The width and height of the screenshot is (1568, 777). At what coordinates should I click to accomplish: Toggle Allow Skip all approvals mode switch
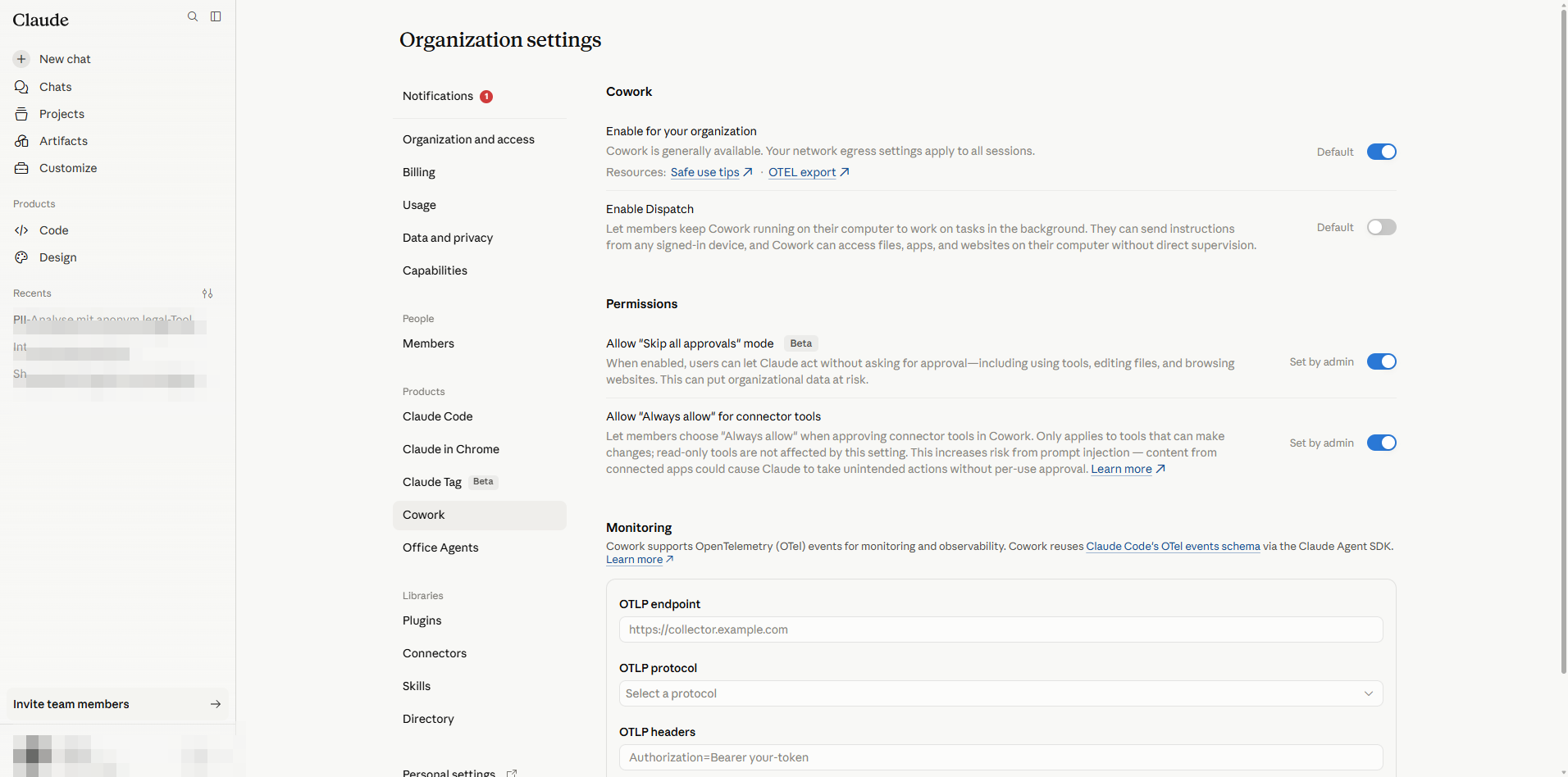[x=1382, y=361]
